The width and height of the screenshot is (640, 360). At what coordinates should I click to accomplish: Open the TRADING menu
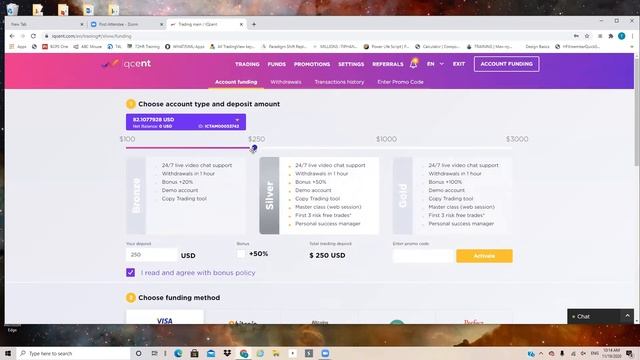pyautogui.click(x=247, y=64)
